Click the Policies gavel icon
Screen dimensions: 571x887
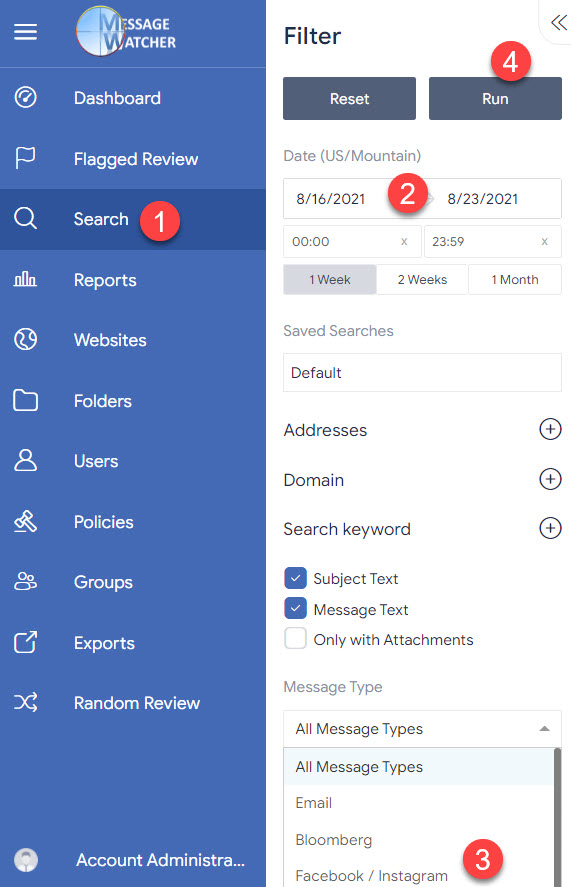[x=25, y=521]
